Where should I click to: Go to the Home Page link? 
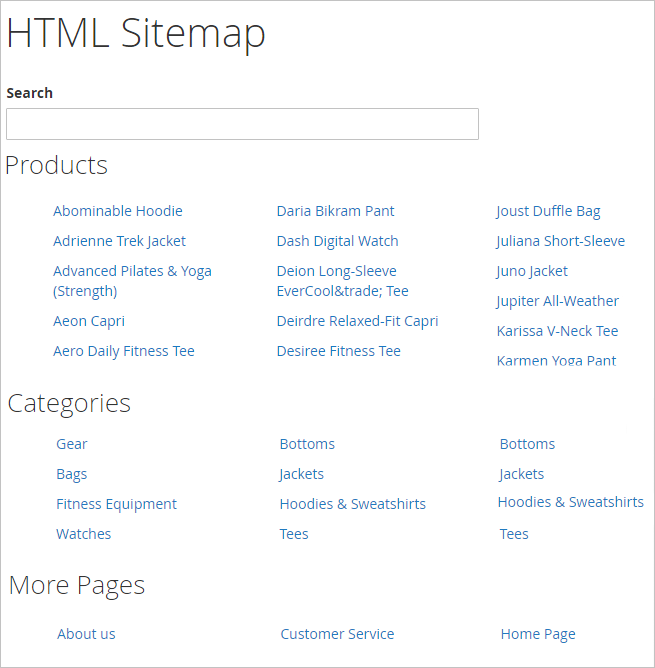(538, 634)
